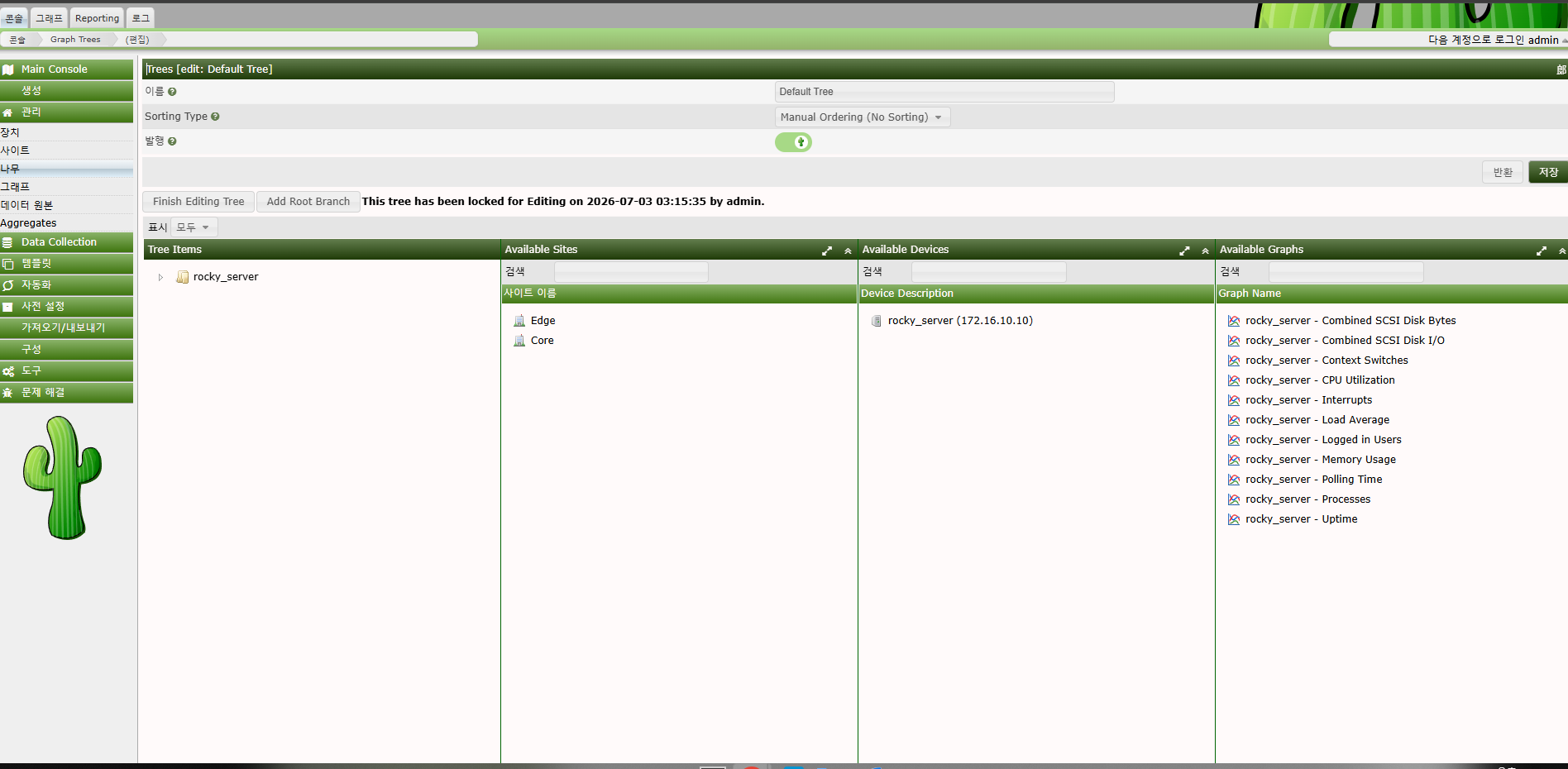Click the graph icon beside Memory Usage
1568x769 pixels.
pyautogui.click(x=1234, y=460)
